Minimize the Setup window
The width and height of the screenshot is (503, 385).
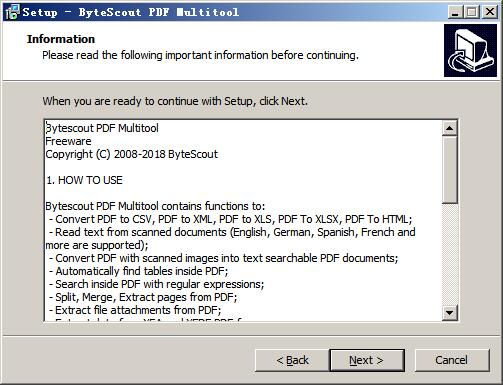455,12
